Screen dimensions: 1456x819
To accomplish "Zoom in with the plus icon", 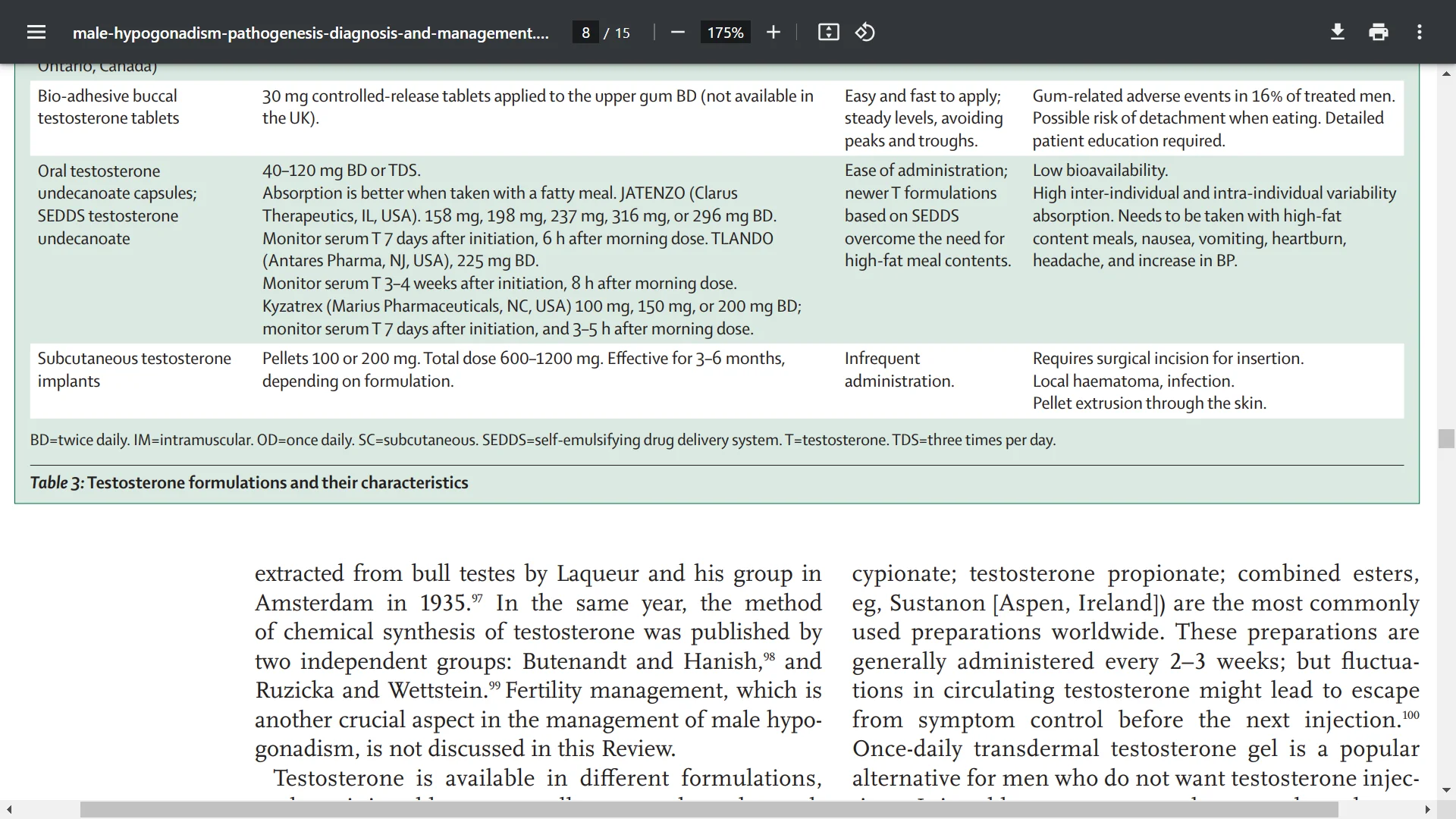I will 773,32.
